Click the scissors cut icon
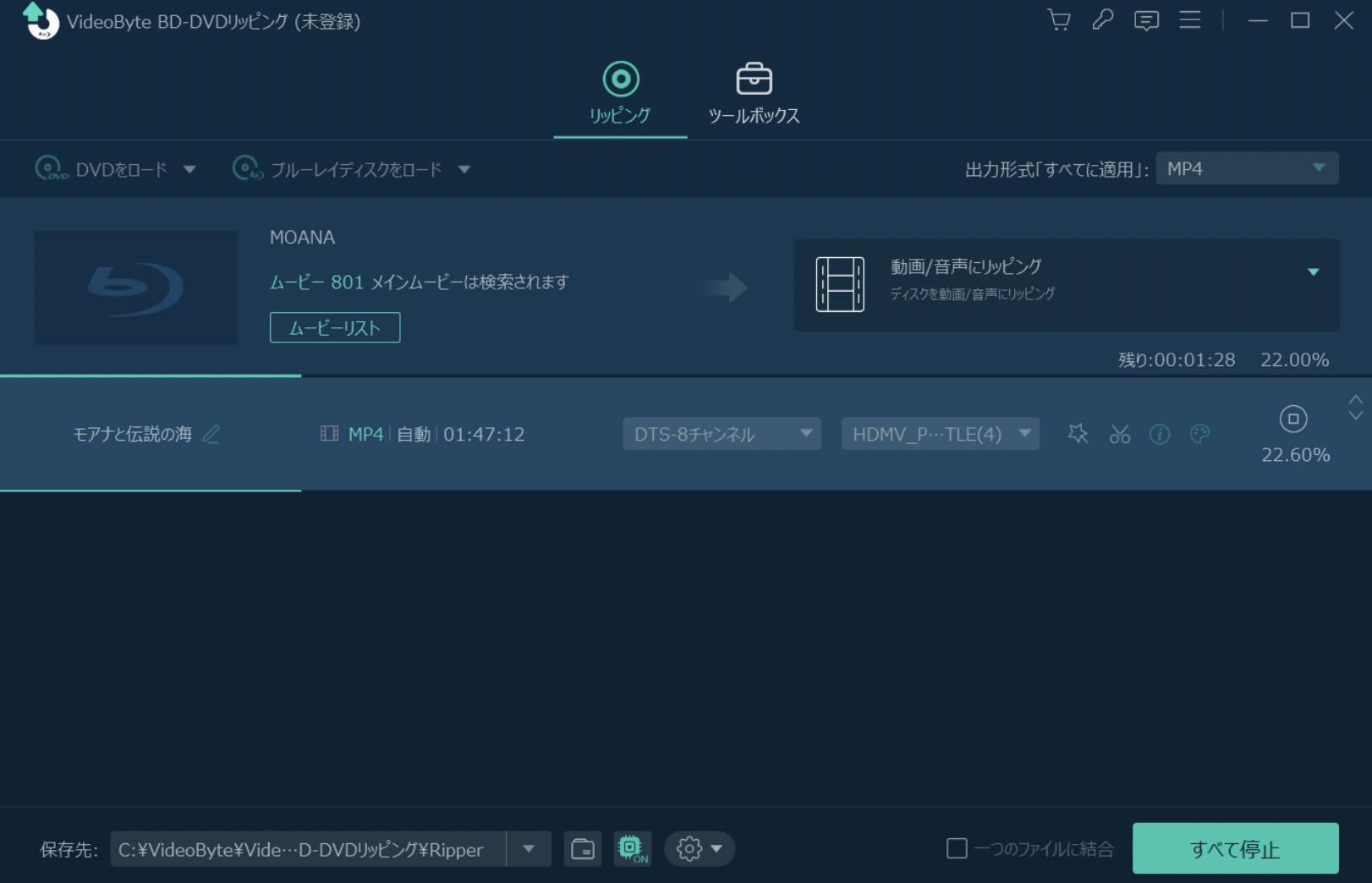This screenshot has height=883, width=1372. pyautogui.click(x=1120, y=434)
